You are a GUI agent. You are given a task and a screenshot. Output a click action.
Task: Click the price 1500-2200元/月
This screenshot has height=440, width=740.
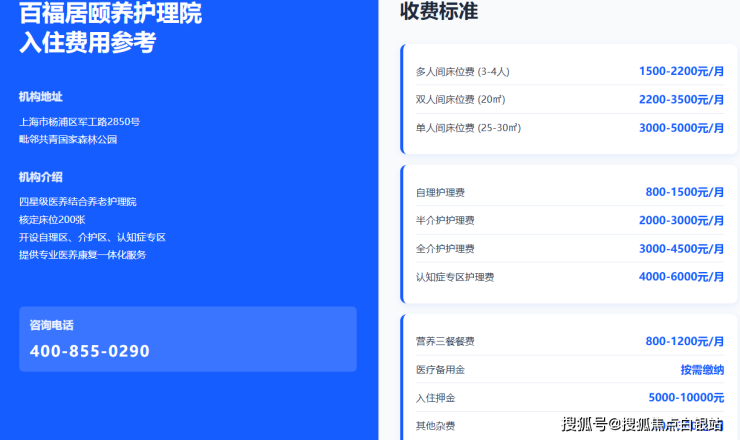[x=681, y=71]
